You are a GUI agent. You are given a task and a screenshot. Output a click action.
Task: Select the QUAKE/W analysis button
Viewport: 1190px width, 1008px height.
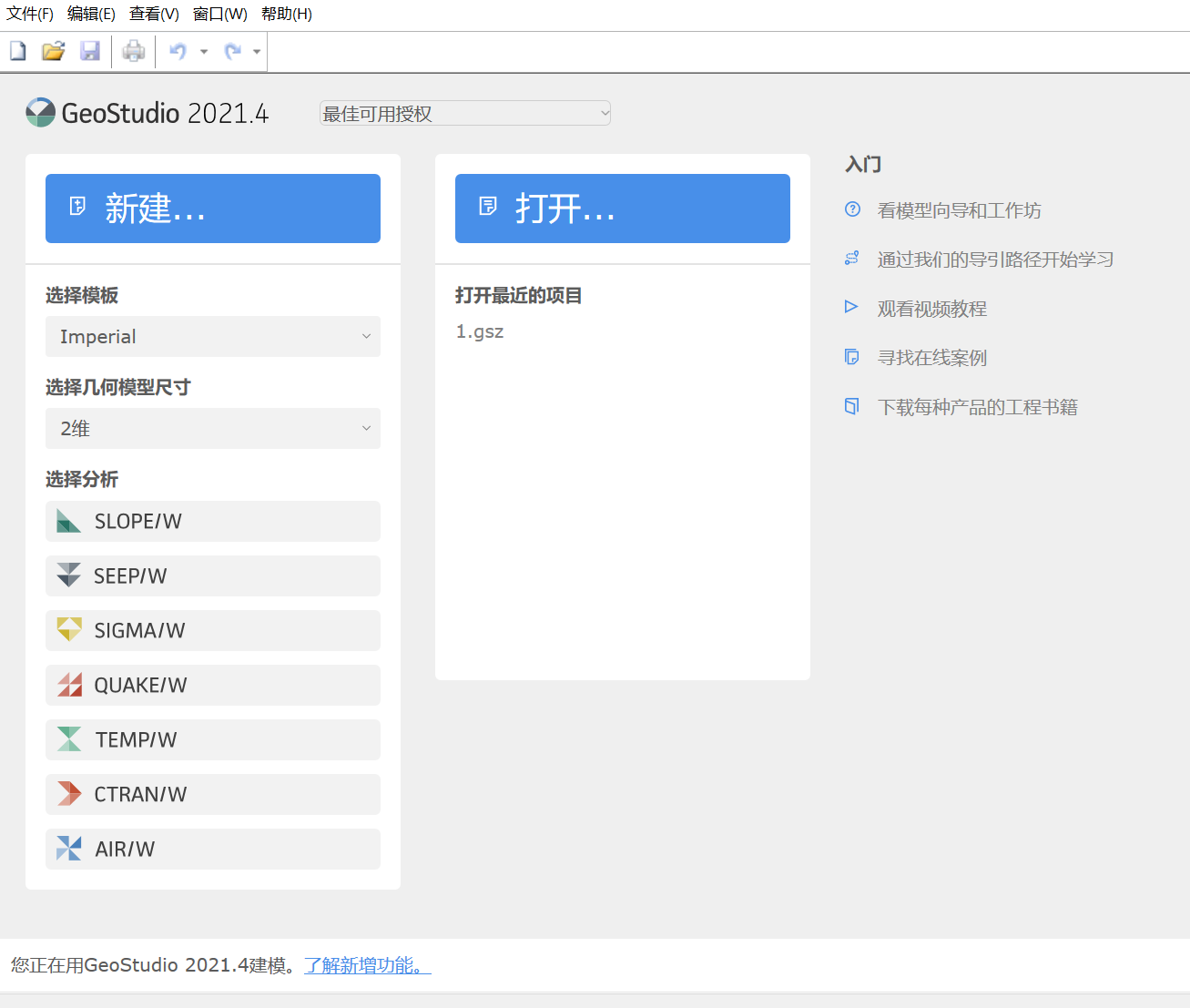(x=213, y=685)
